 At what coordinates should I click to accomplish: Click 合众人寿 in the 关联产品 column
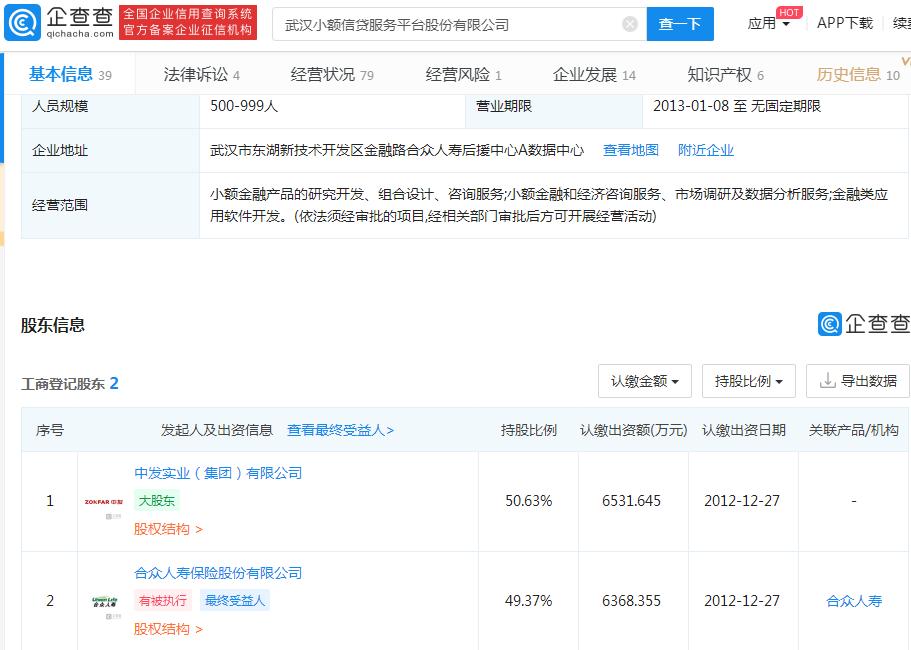point(854,601)
